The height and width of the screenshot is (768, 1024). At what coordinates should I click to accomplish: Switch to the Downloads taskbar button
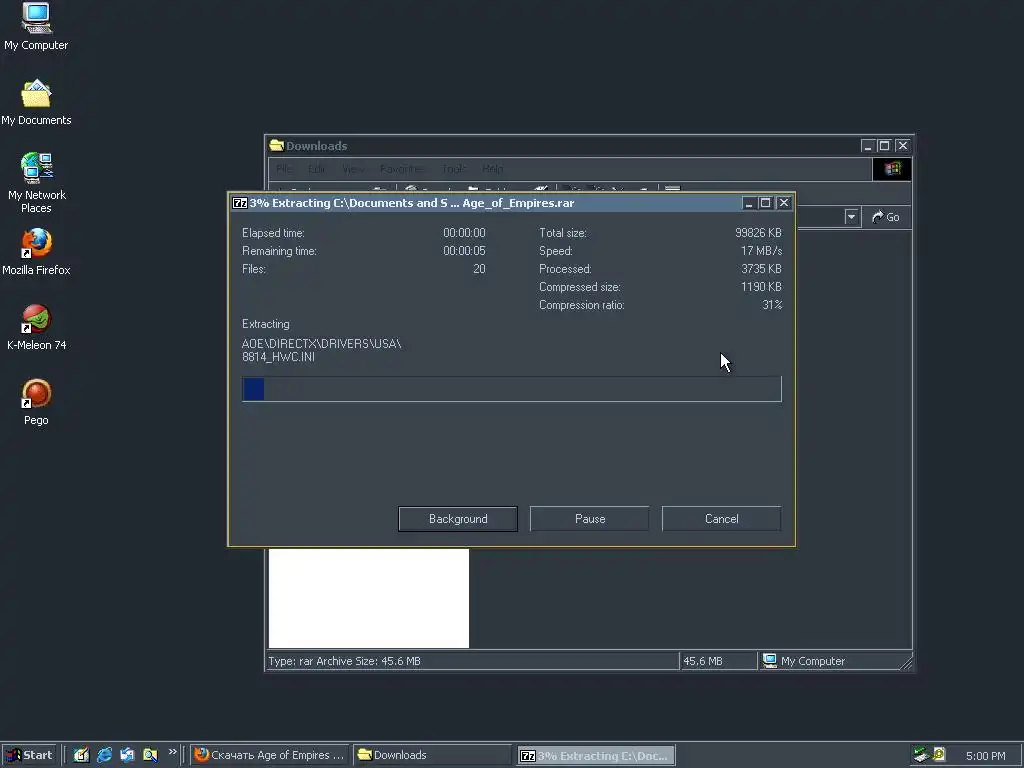432,755
